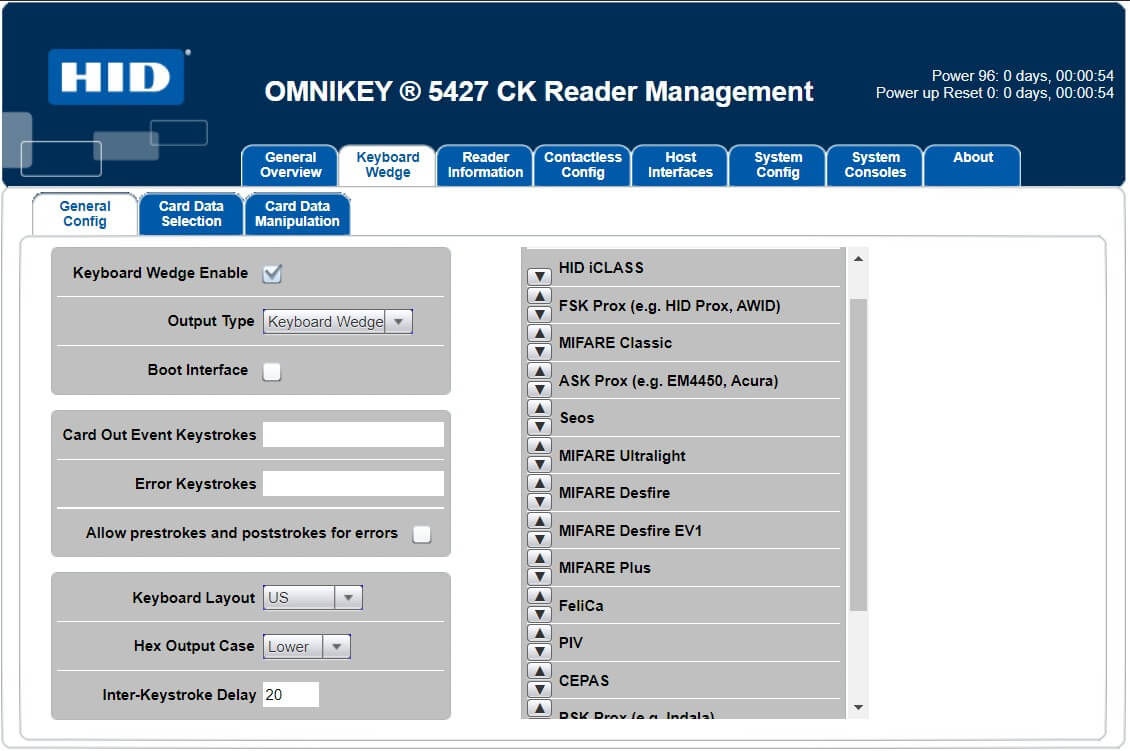Enable the Boot Interface checkbox
This screenshot has width=1130, height=751.
pyautogui.click(x=272, y=372)
